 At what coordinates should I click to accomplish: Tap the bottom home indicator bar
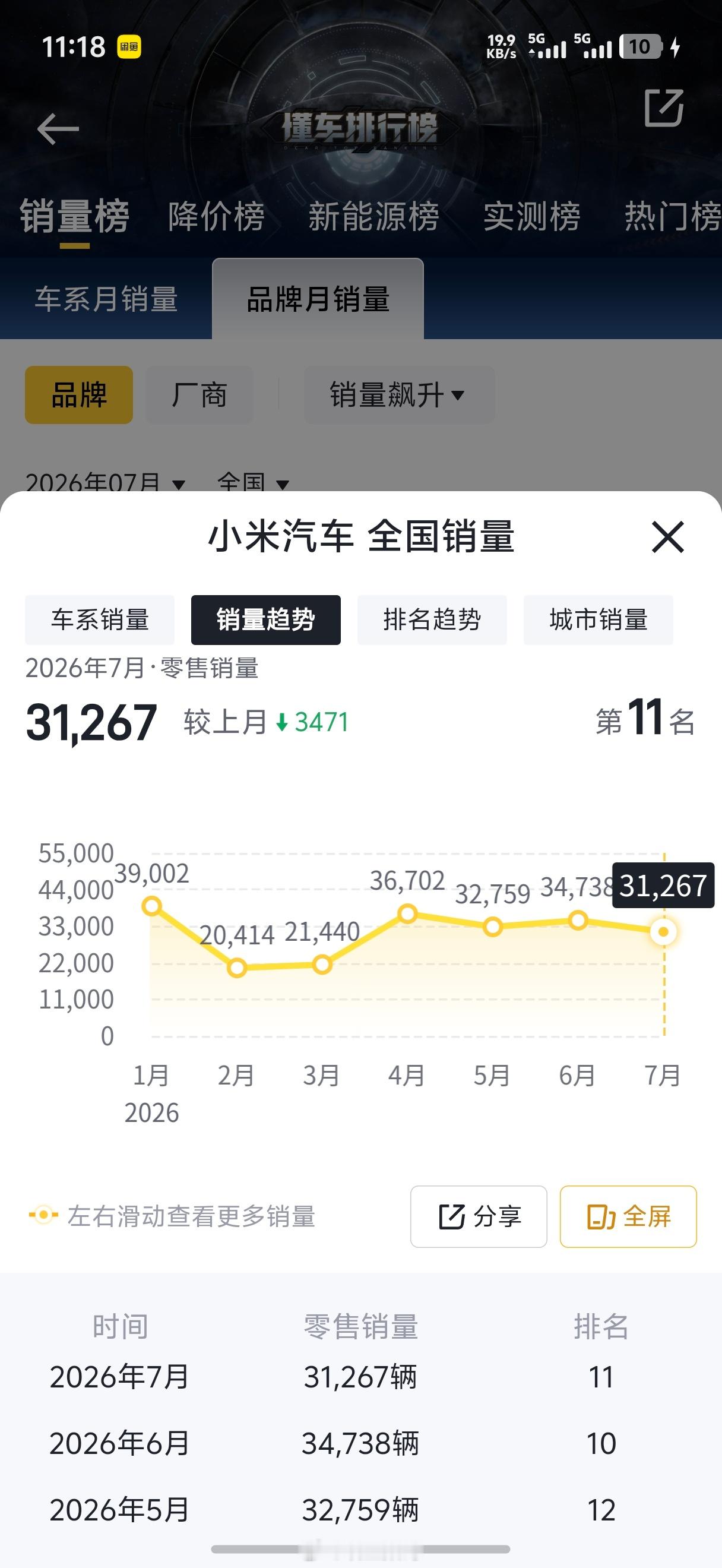click(x=360, y=1549)
